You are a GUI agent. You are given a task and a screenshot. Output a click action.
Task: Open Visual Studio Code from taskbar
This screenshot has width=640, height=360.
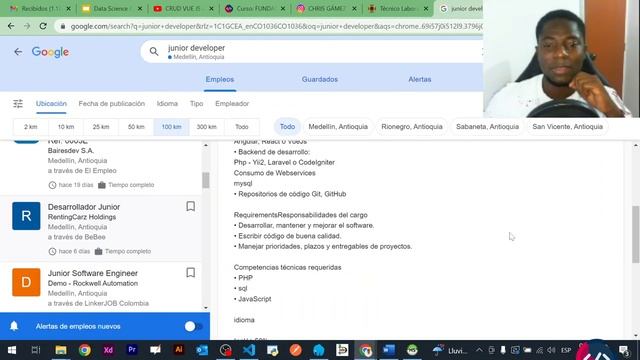point(249,350)
